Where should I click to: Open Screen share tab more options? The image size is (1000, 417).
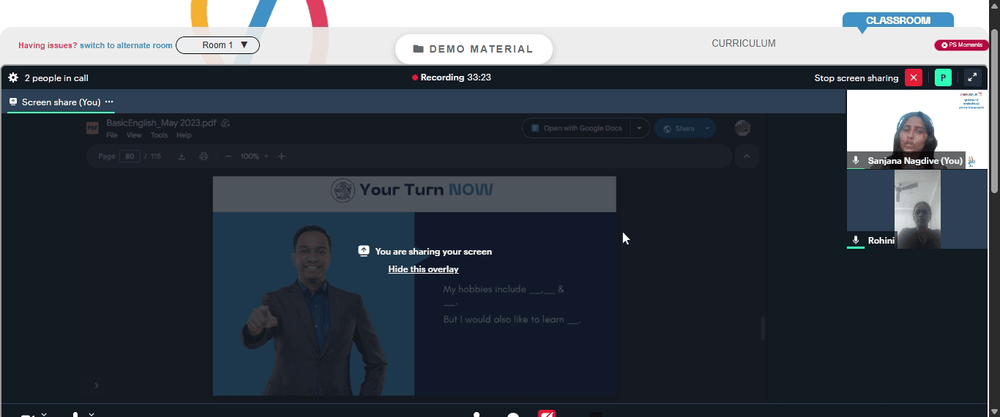pyautogui.click(x=109, y=102)
